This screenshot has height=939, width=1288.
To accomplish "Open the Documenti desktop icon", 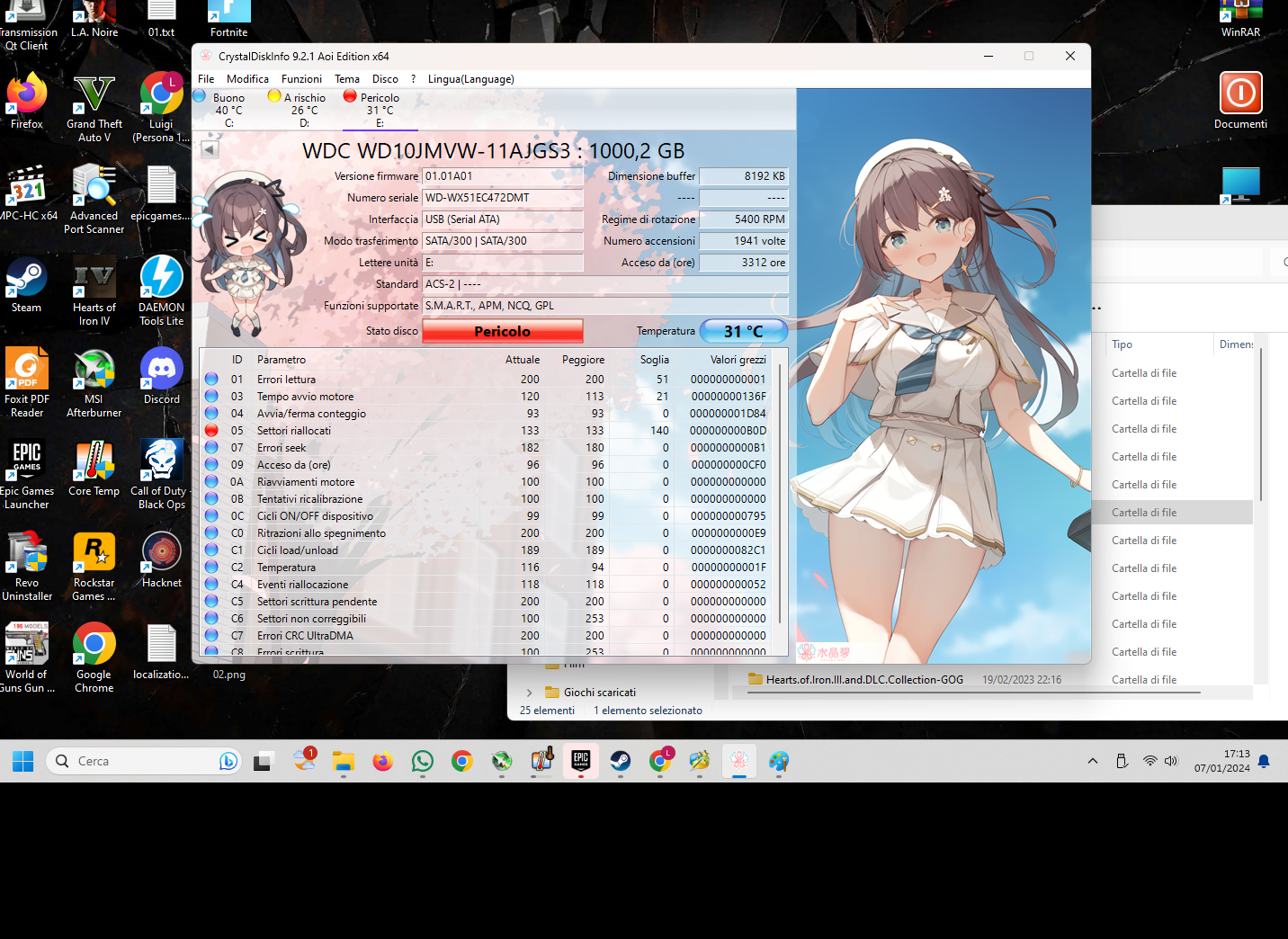I will click(1240, 101).
